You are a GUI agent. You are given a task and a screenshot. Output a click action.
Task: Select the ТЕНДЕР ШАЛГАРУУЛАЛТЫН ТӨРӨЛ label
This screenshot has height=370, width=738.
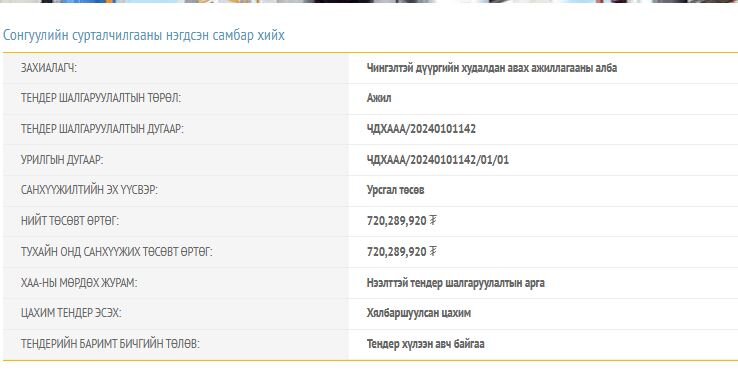pyautogui.click(x=101, y=98)
